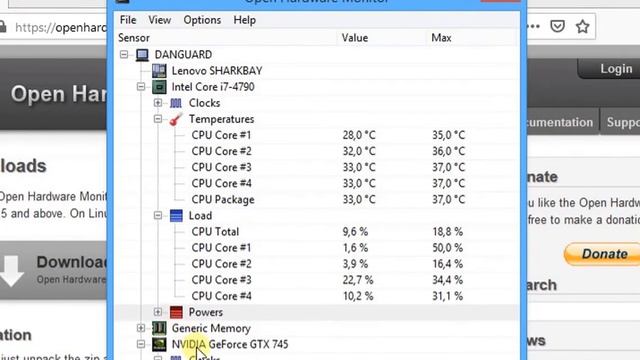640x360 pixels.
Task: Select CPU Core #2 load row
Action: [x=318, y=264]
